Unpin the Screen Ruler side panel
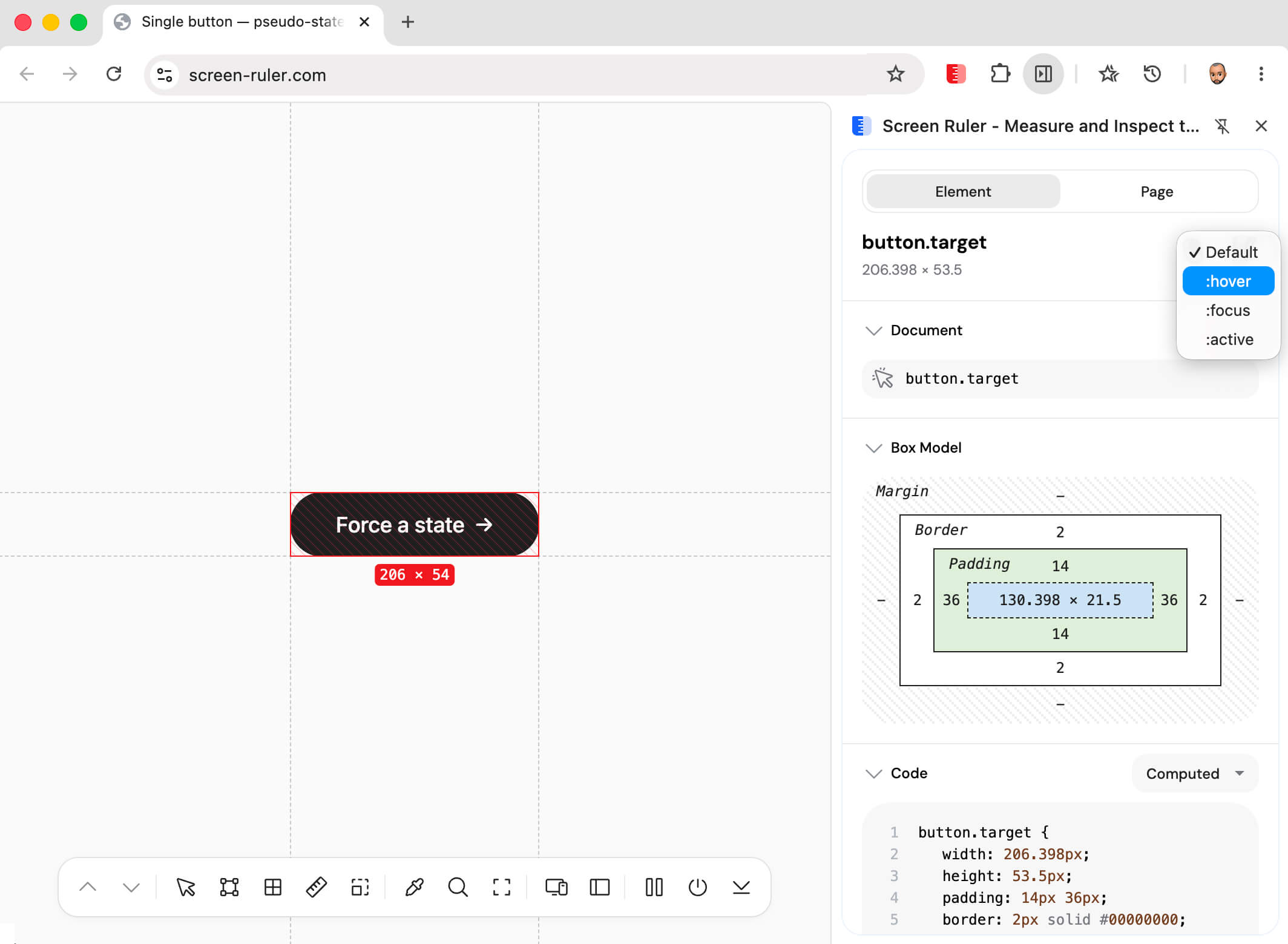Image resolution: width=1288 pixels, height=944 pixels. coord(1222,126)
